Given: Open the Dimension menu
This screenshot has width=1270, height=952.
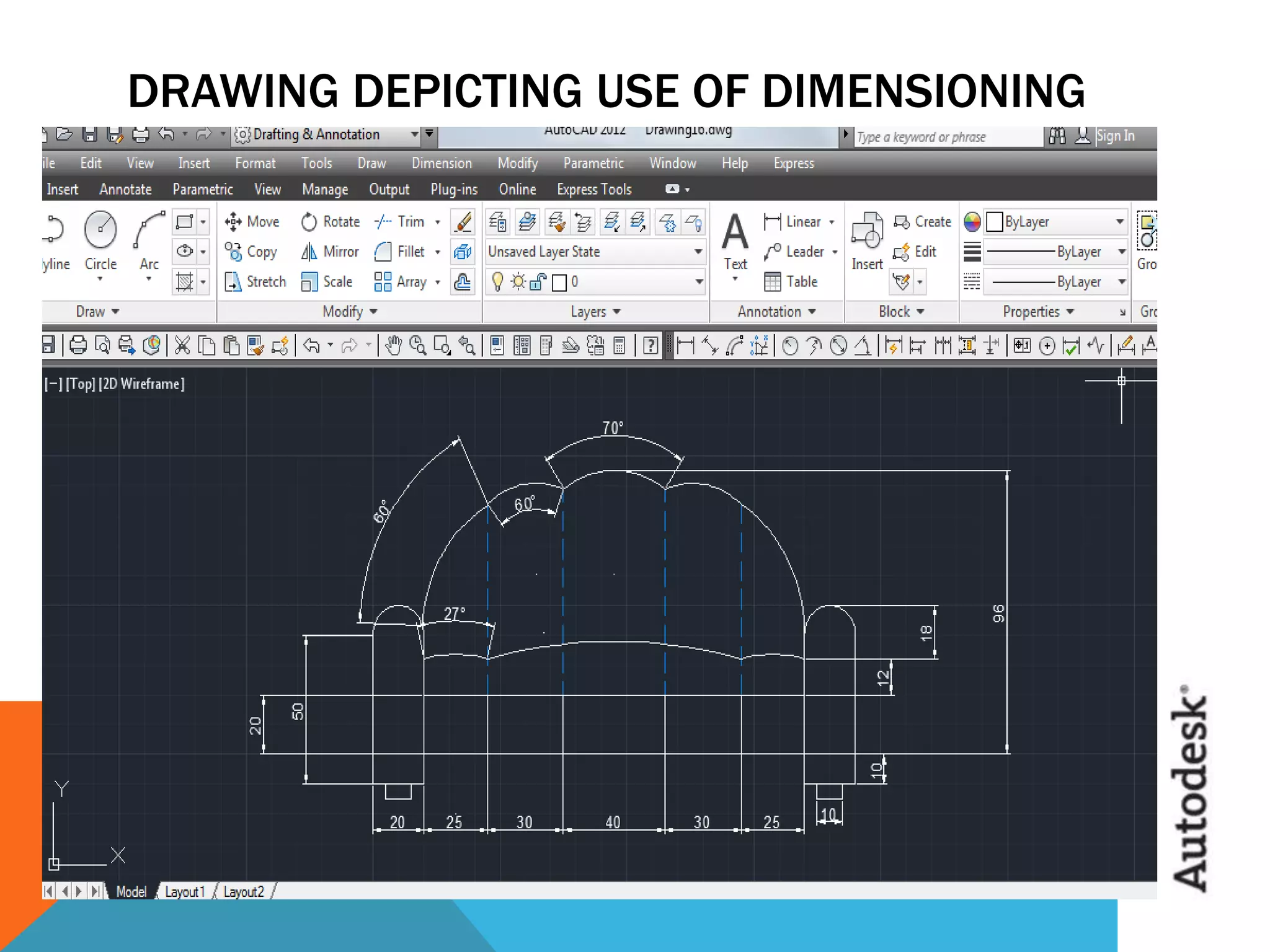Looking at the screenshot, I should (x=442, y=163).
